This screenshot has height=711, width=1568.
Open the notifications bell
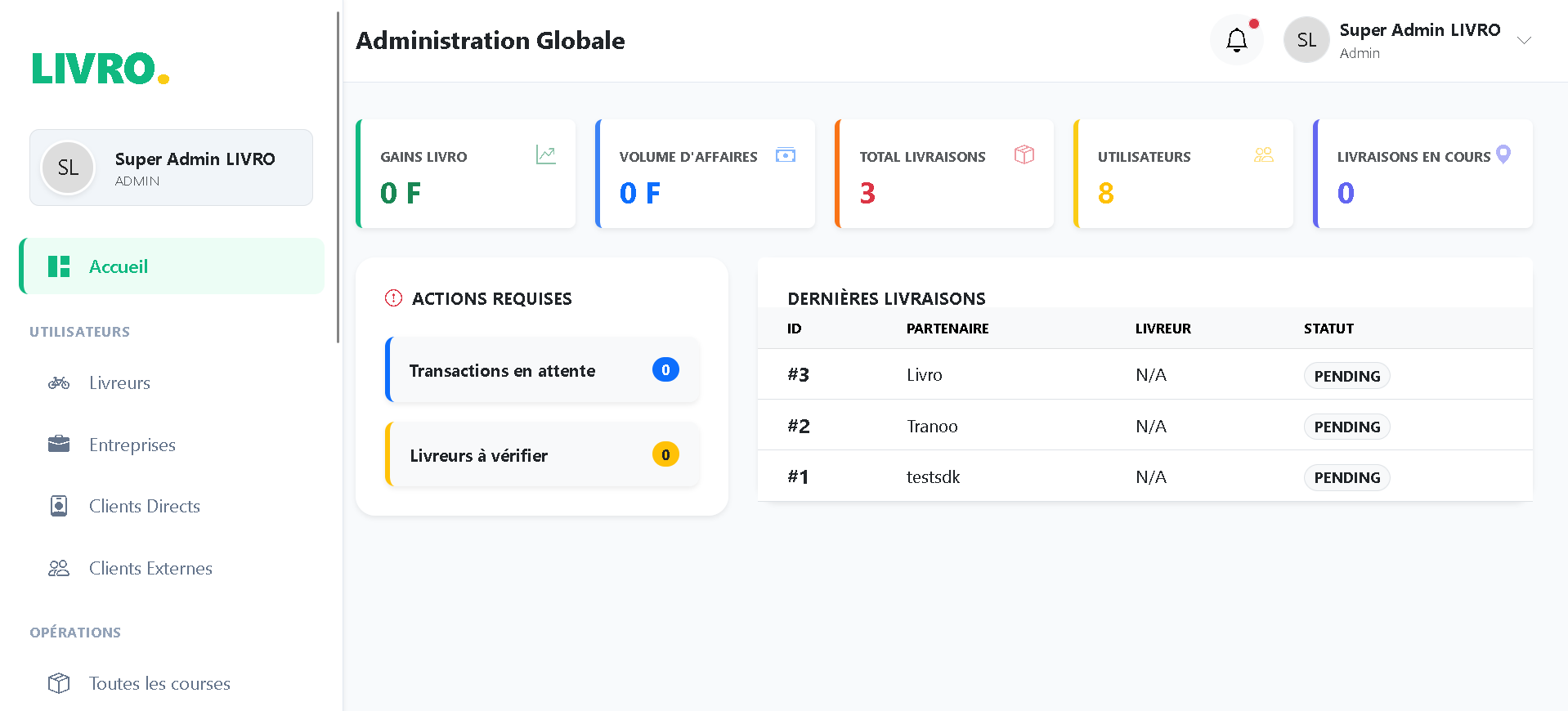click(1236, 40)
